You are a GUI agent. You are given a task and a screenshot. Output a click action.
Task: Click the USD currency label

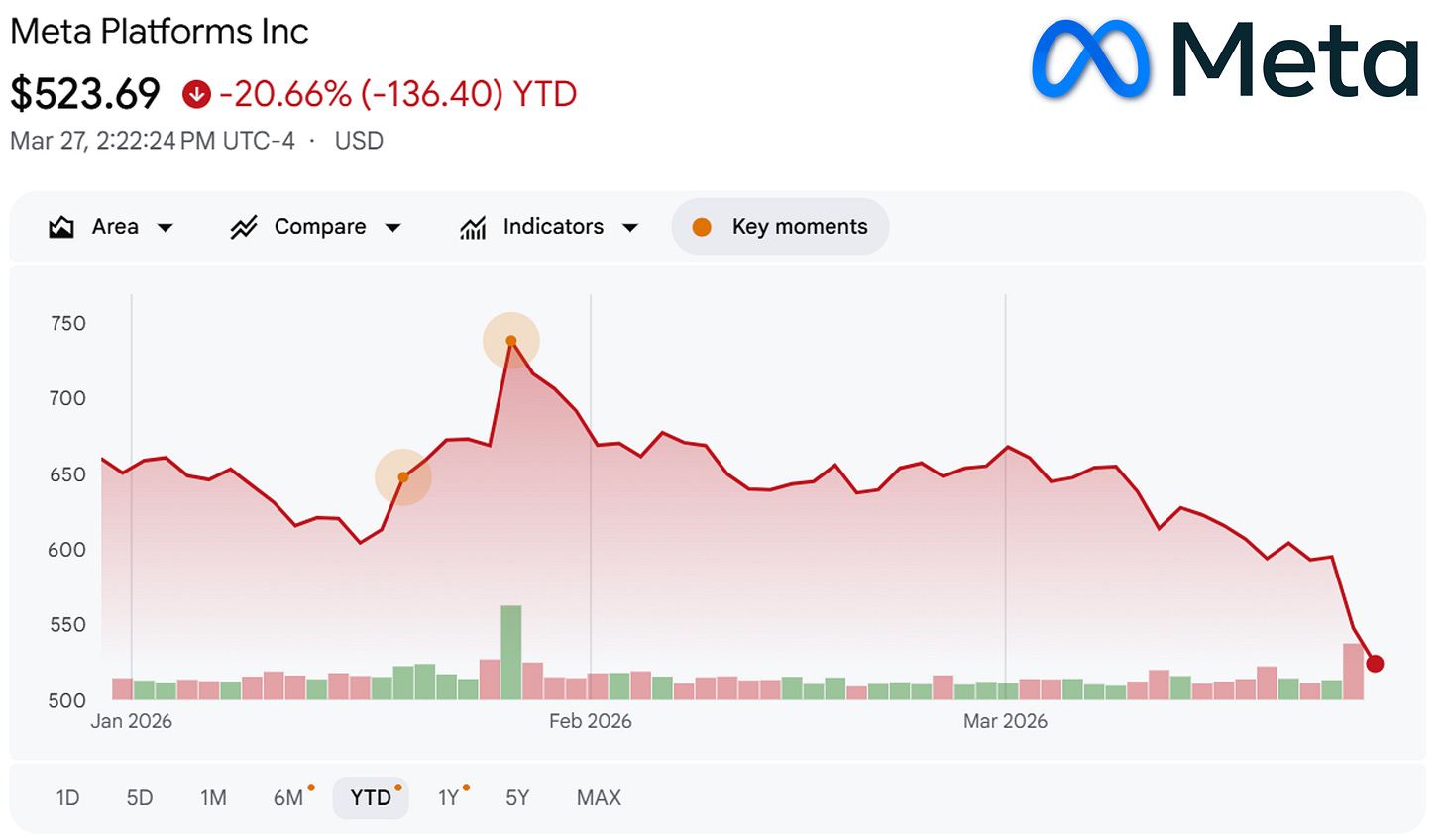(x=359, y=141)
